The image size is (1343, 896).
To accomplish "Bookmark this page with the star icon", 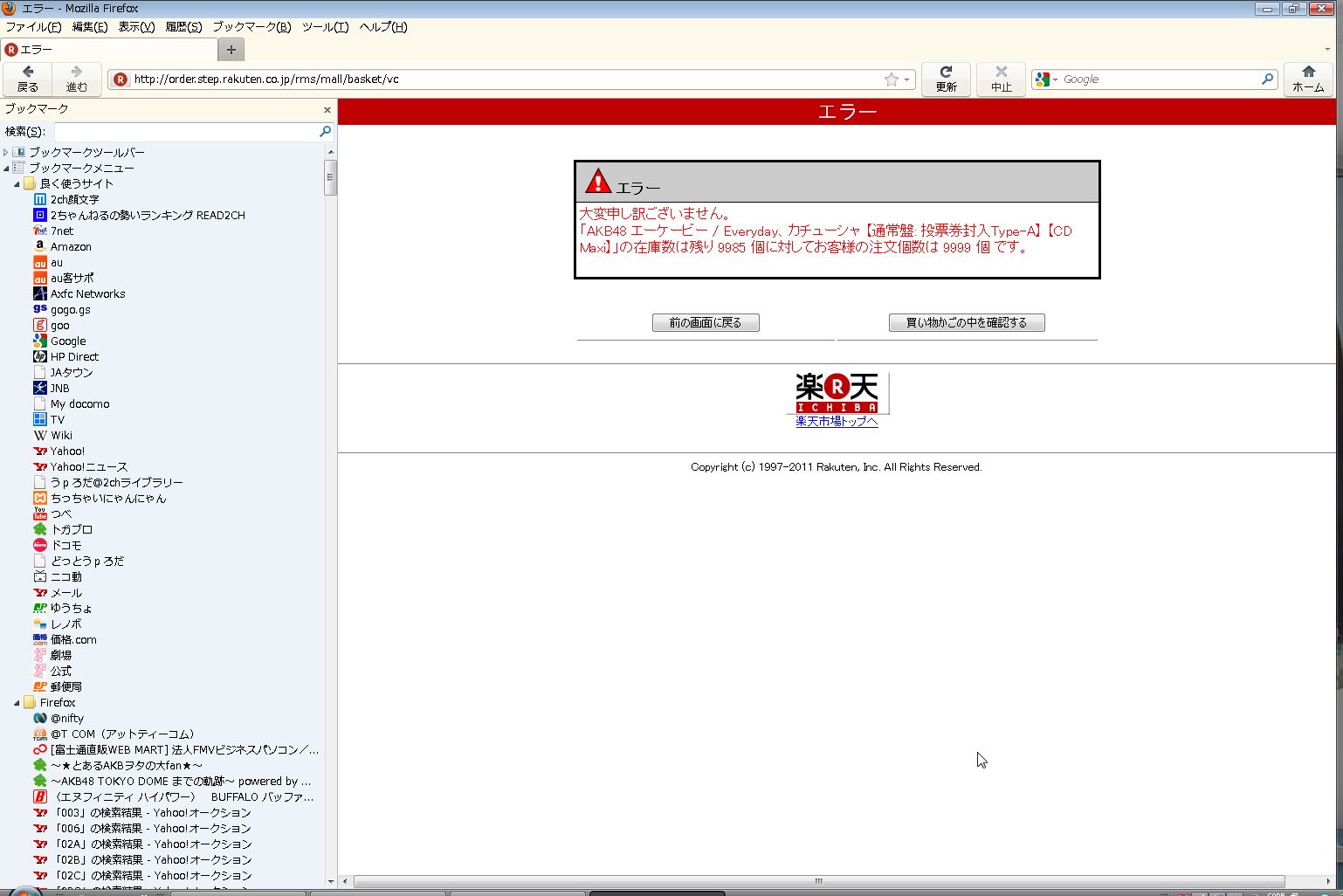I will pos(892,79).
